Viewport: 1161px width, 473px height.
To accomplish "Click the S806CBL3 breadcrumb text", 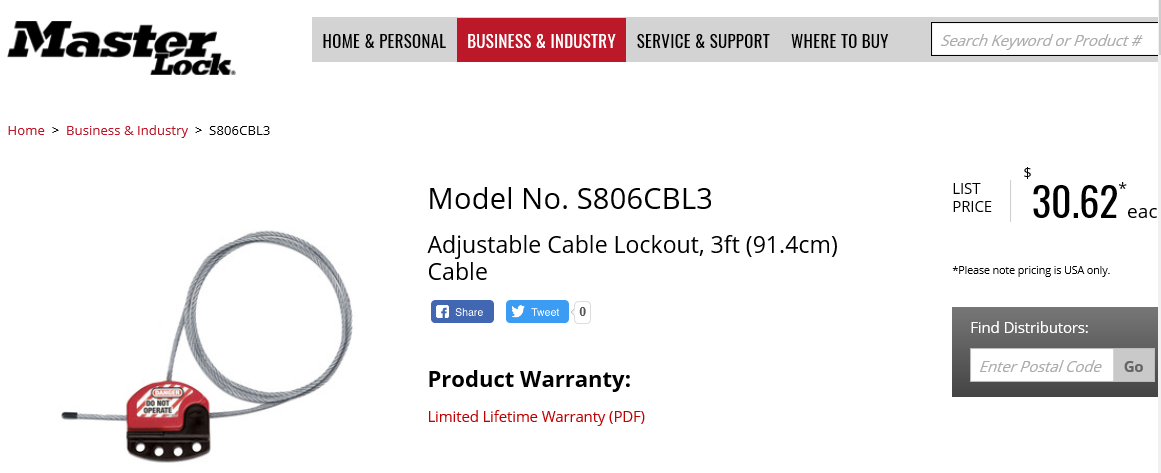I will pyautogui.click(x=239, y=130).
